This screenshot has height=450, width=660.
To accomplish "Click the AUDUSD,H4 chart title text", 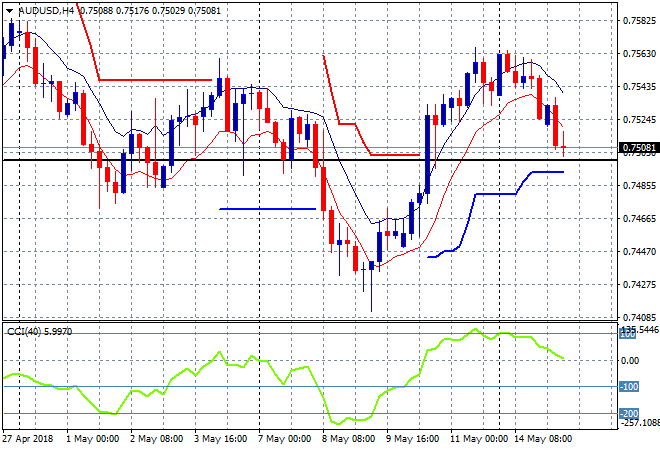I will coord(46,11).
